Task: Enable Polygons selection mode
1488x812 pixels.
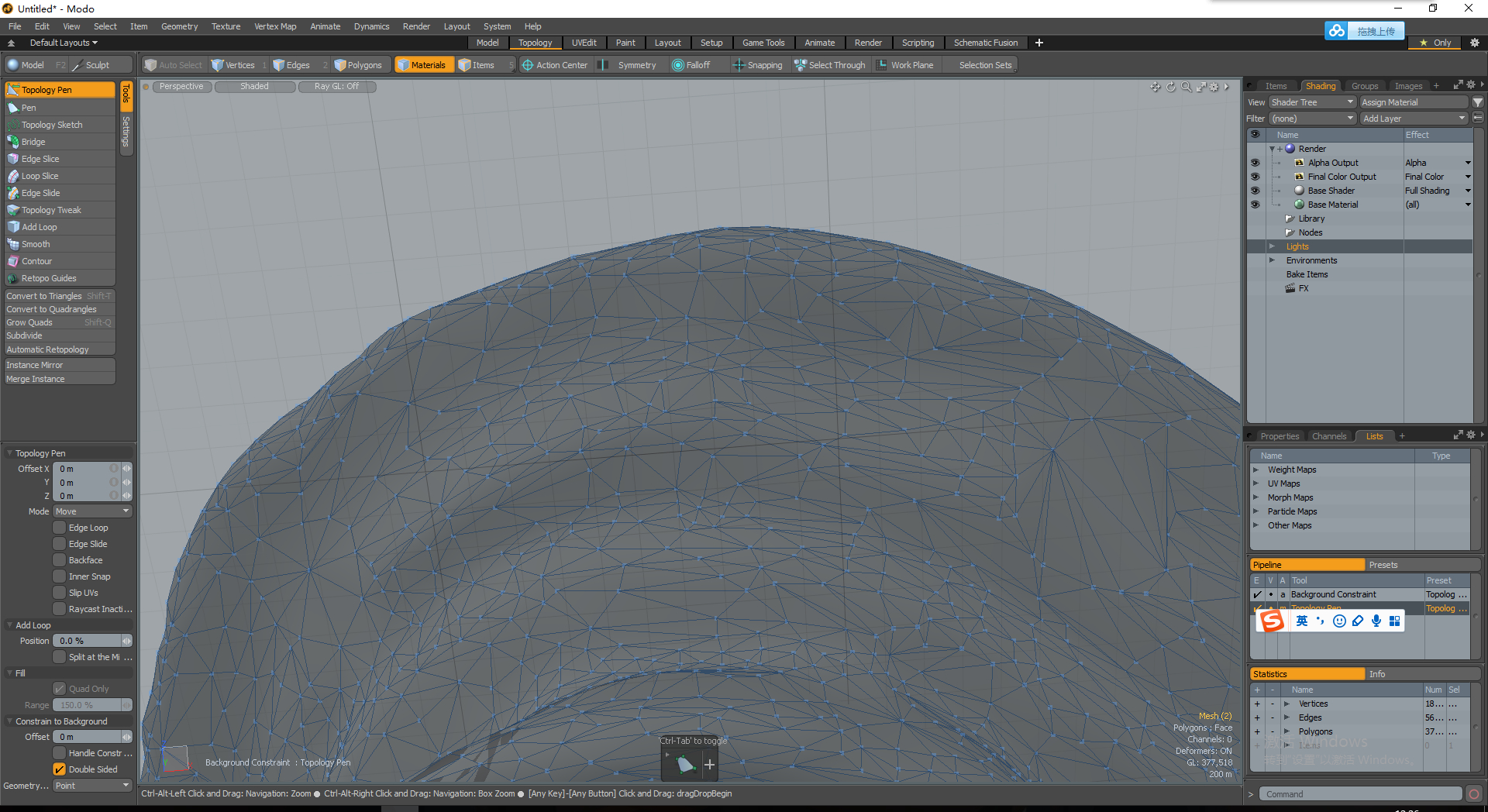Action: [358, 65]
